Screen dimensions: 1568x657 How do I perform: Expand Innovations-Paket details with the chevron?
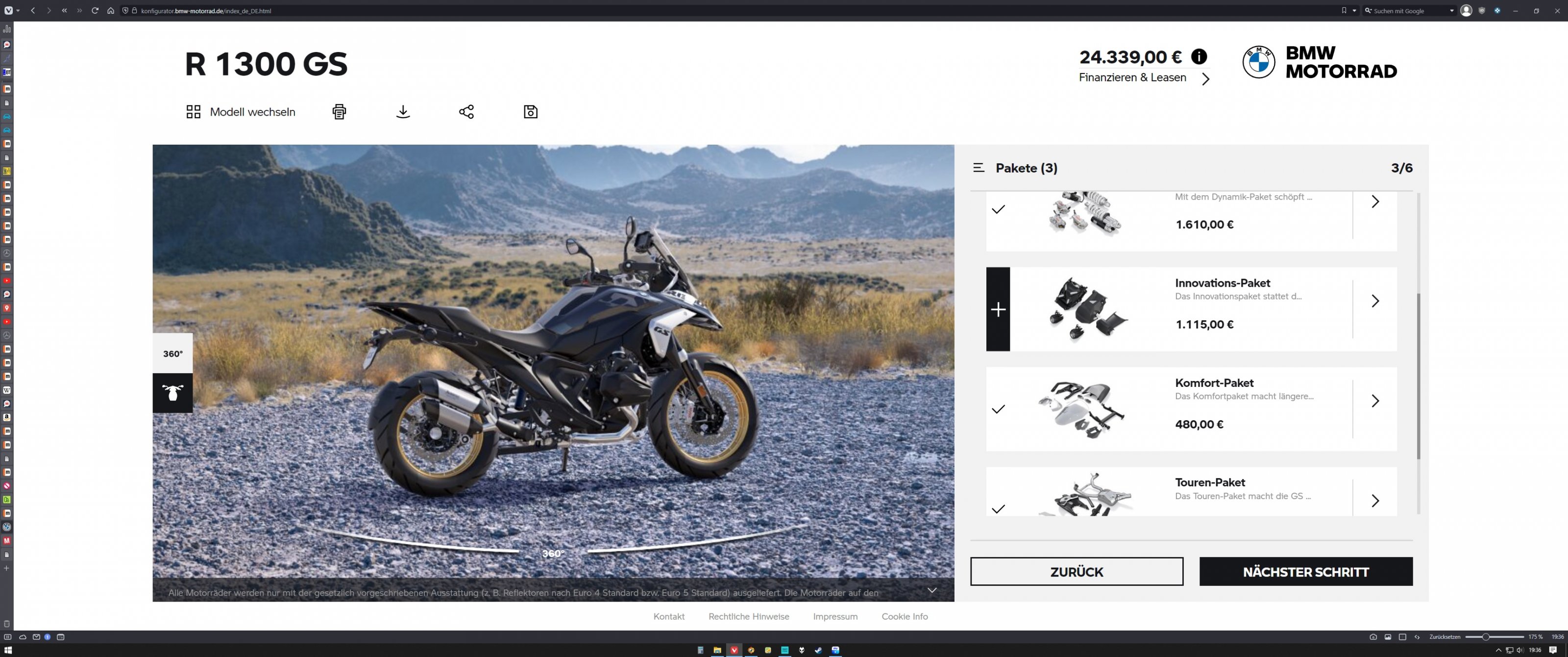click(x=1374, y=301)
